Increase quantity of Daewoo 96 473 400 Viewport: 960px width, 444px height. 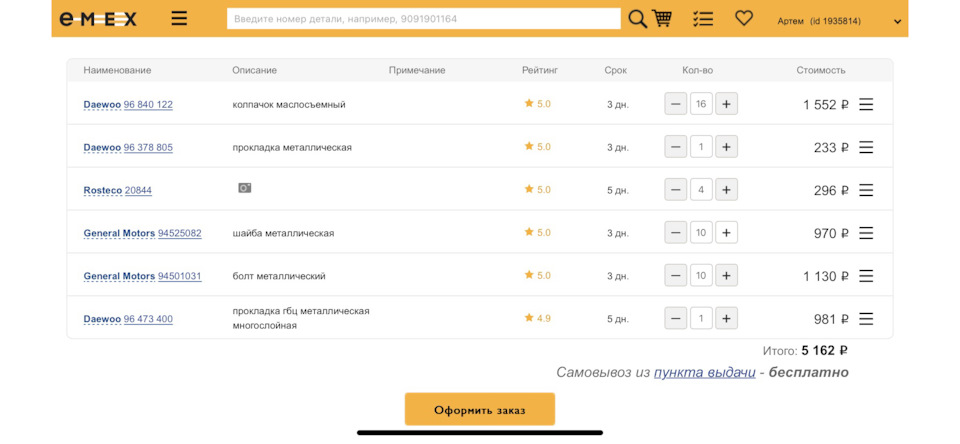726,318
